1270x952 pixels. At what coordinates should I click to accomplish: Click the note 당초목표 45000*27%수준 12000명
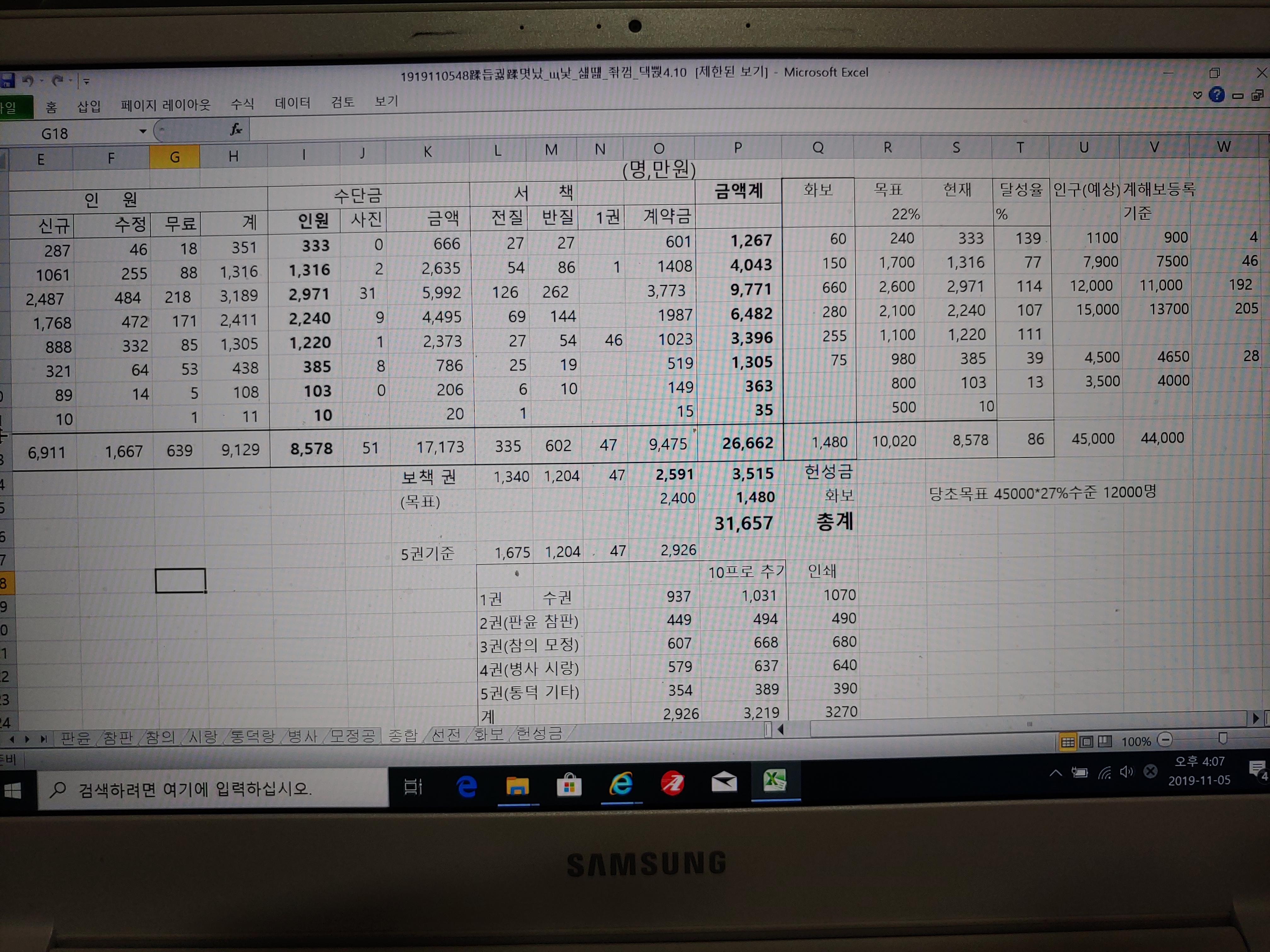[x=1042, y=492]
